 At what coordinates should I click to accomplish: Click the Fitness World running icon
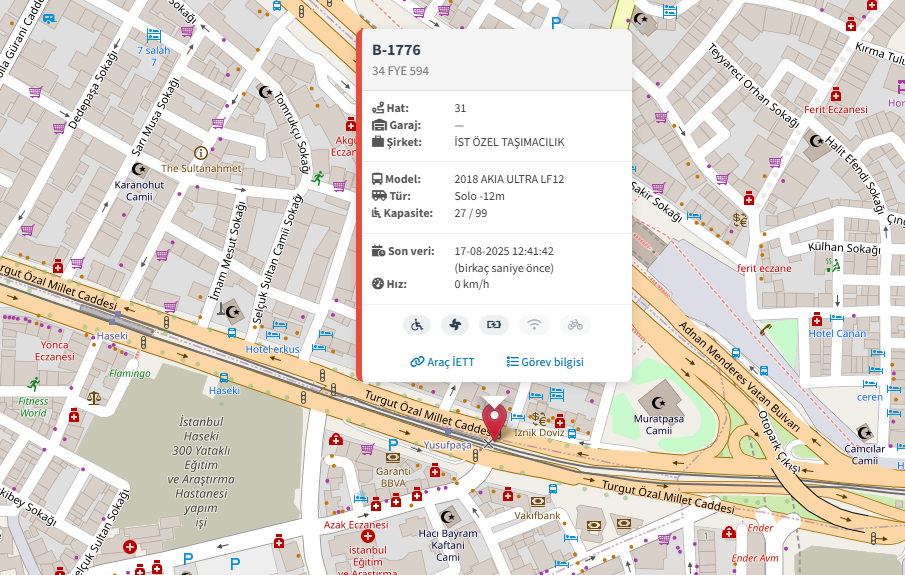(34, 384)
